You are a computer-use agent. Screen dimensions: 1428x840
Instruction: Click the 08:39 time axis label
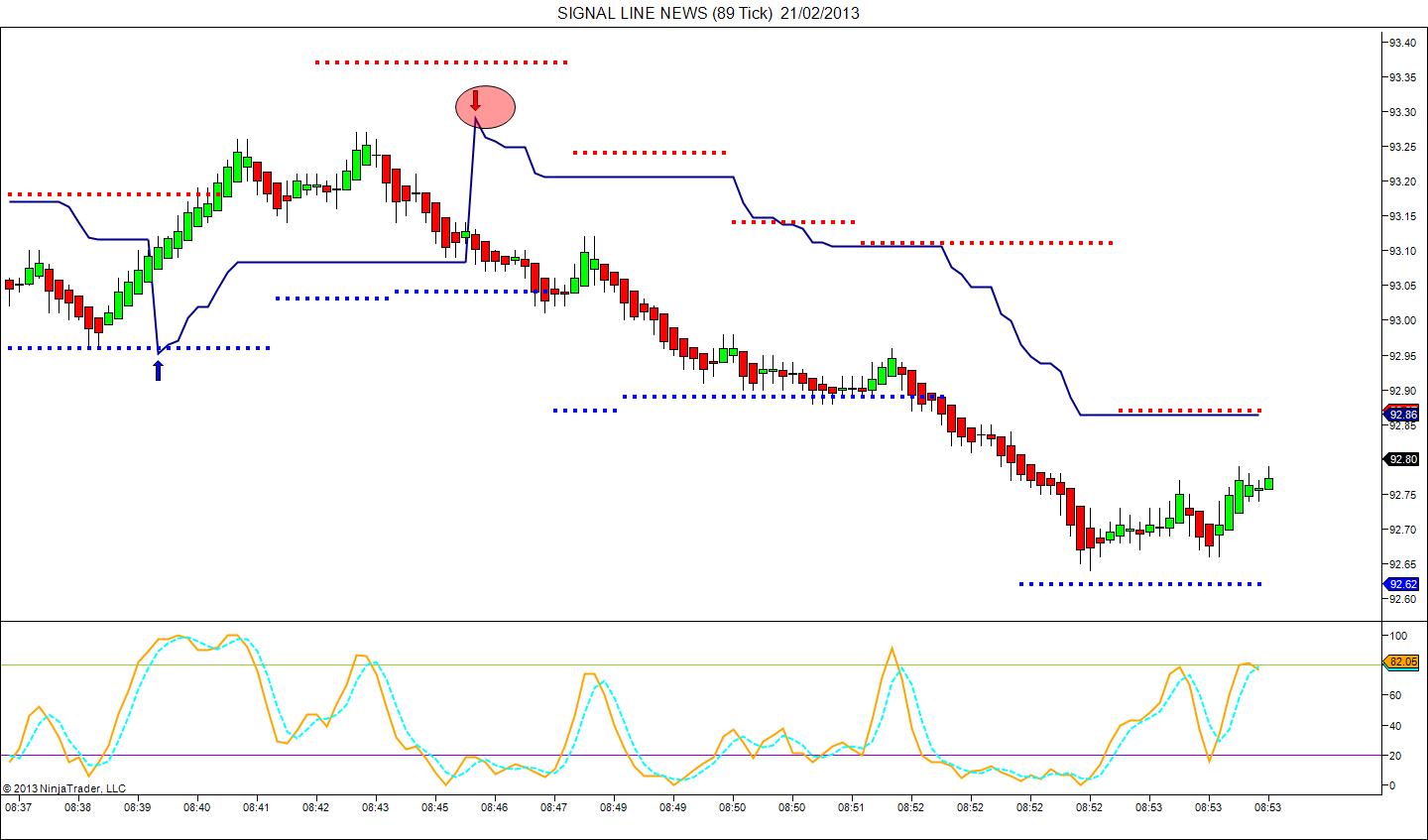138,808
